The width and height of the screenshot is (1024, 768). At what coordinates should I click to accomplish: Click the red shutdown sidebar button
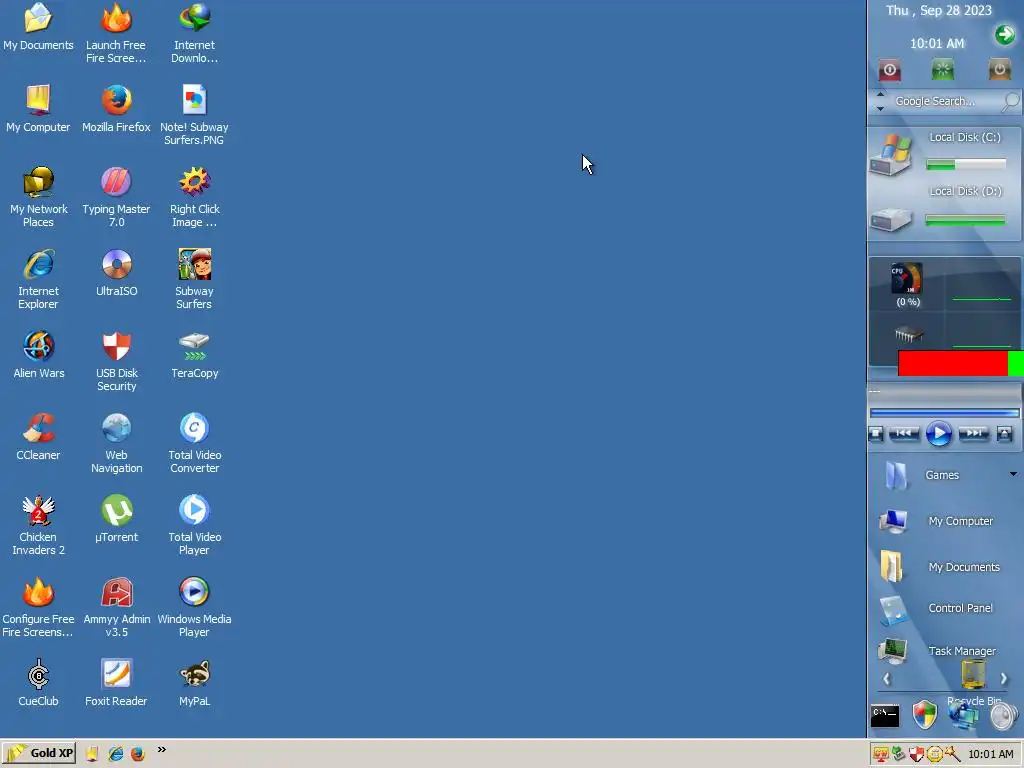tap(889, 70)
